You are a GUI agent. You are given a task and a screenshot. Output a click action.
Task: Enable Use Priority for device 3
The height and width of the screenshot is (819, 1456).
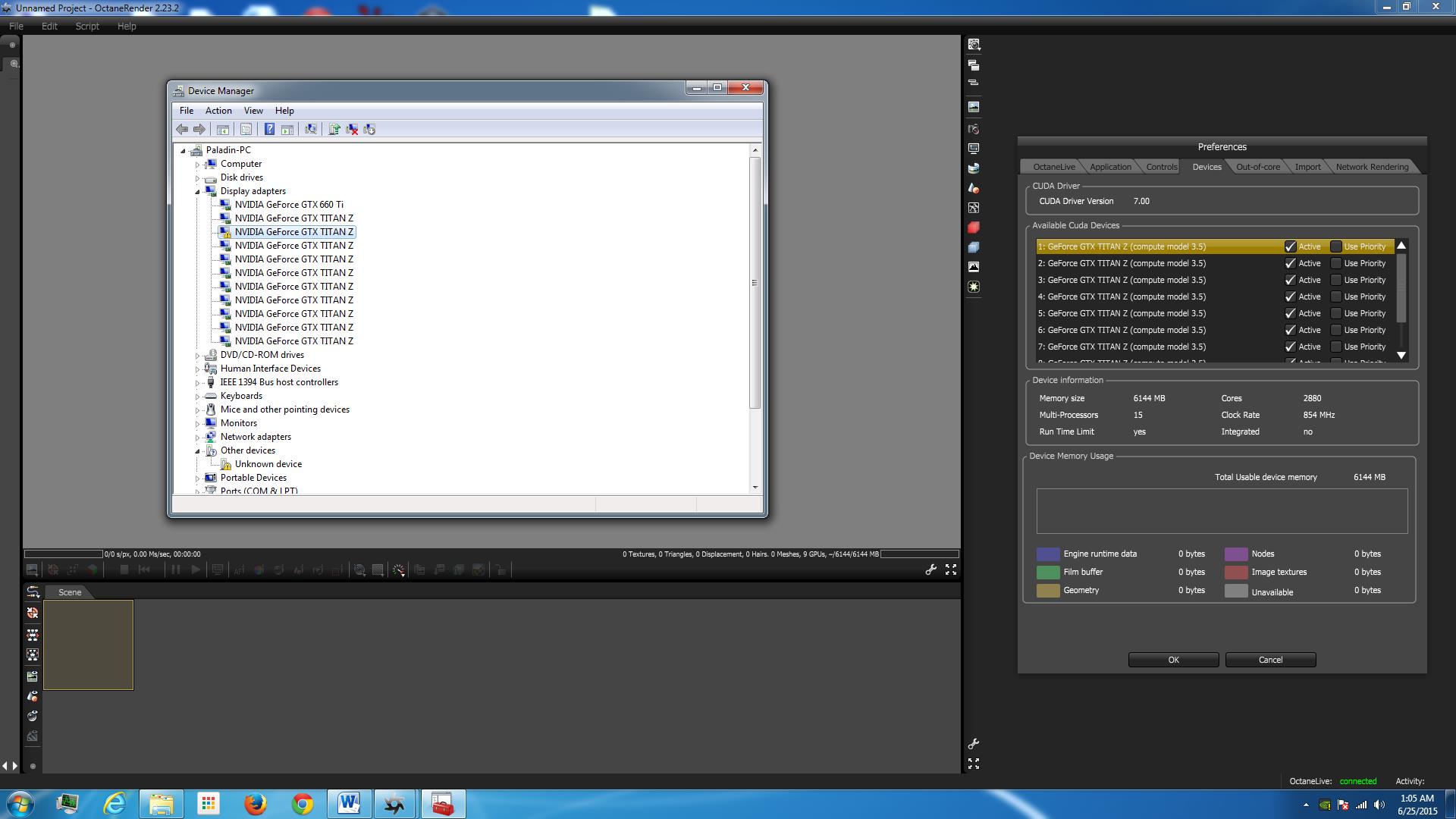pos(1336,280)
